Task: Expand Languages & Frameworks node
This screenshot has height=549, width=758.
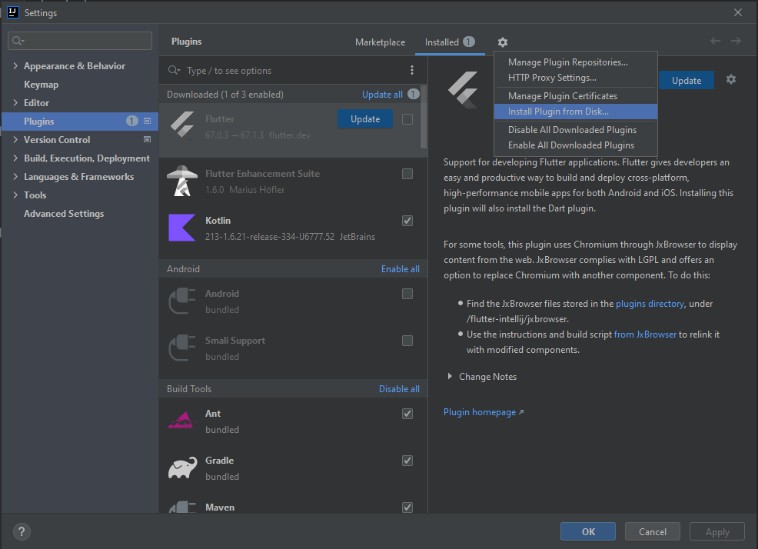Action: [x=15, y=176]
